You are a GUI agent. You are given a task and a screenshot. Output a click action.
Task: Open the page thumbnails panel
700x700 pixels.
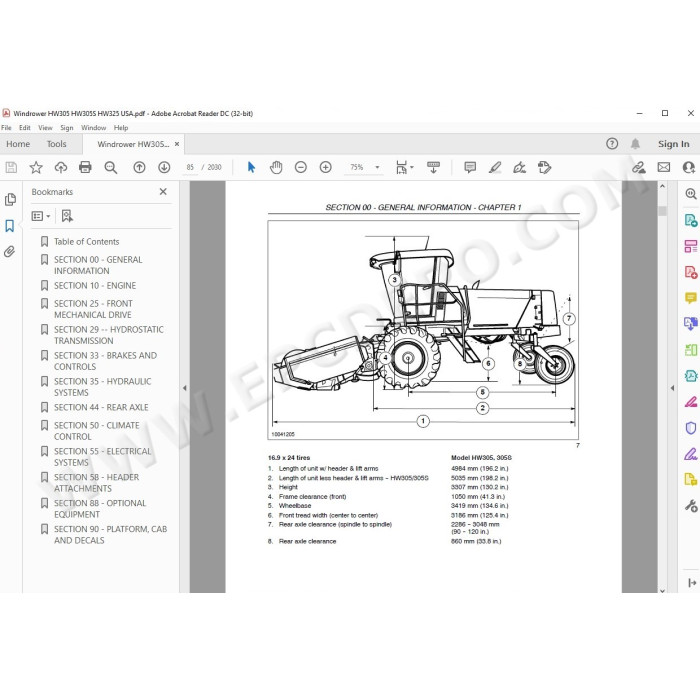(x=10, y=199)
